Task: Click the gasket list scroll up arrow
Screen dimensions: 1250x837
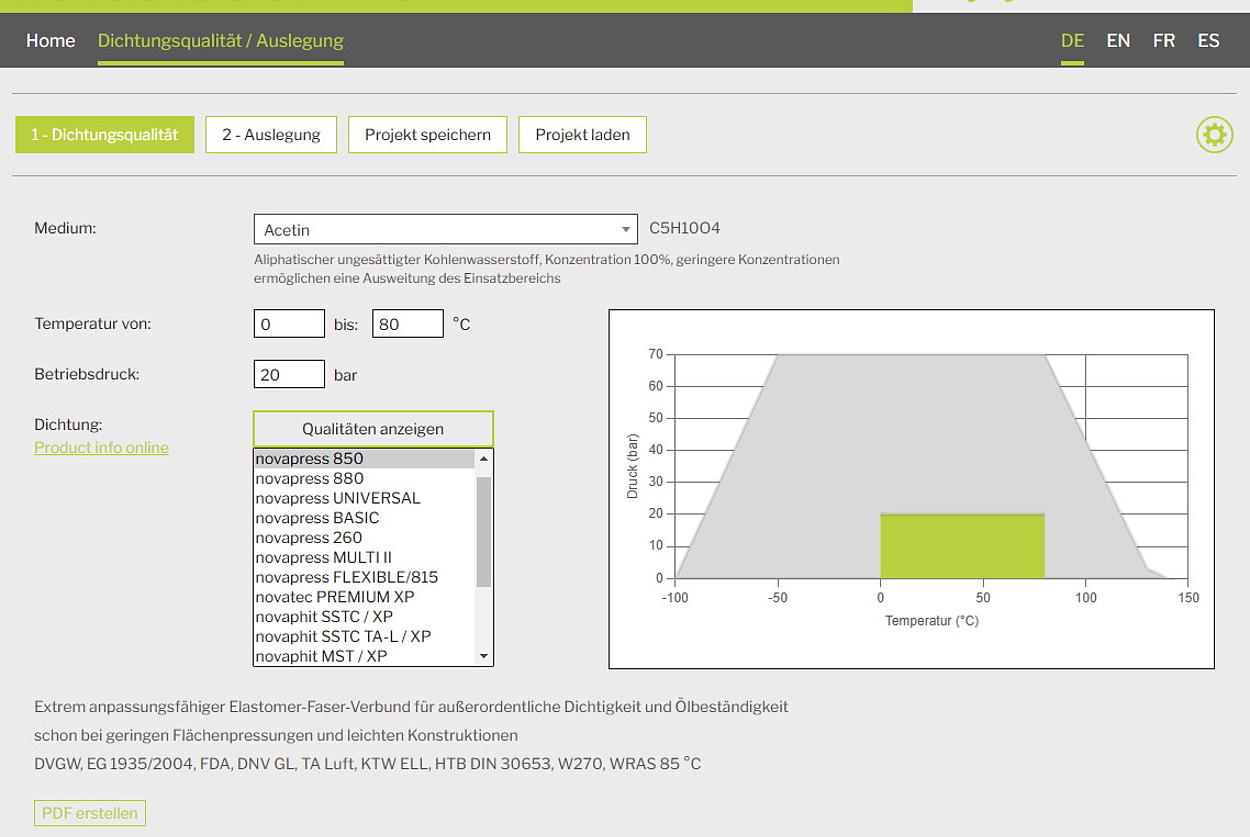Action: pos(484,459)
